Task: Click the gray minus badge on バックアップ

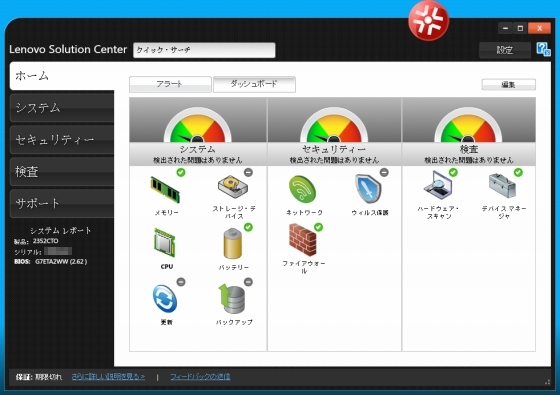Action: [248, 282]
